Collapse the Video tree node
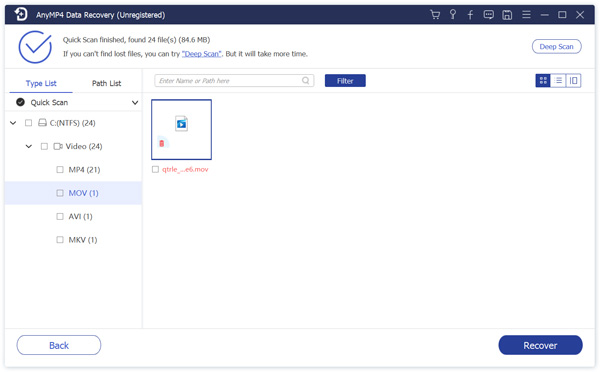Screen dimensions: 600x372 click(29, 146)
